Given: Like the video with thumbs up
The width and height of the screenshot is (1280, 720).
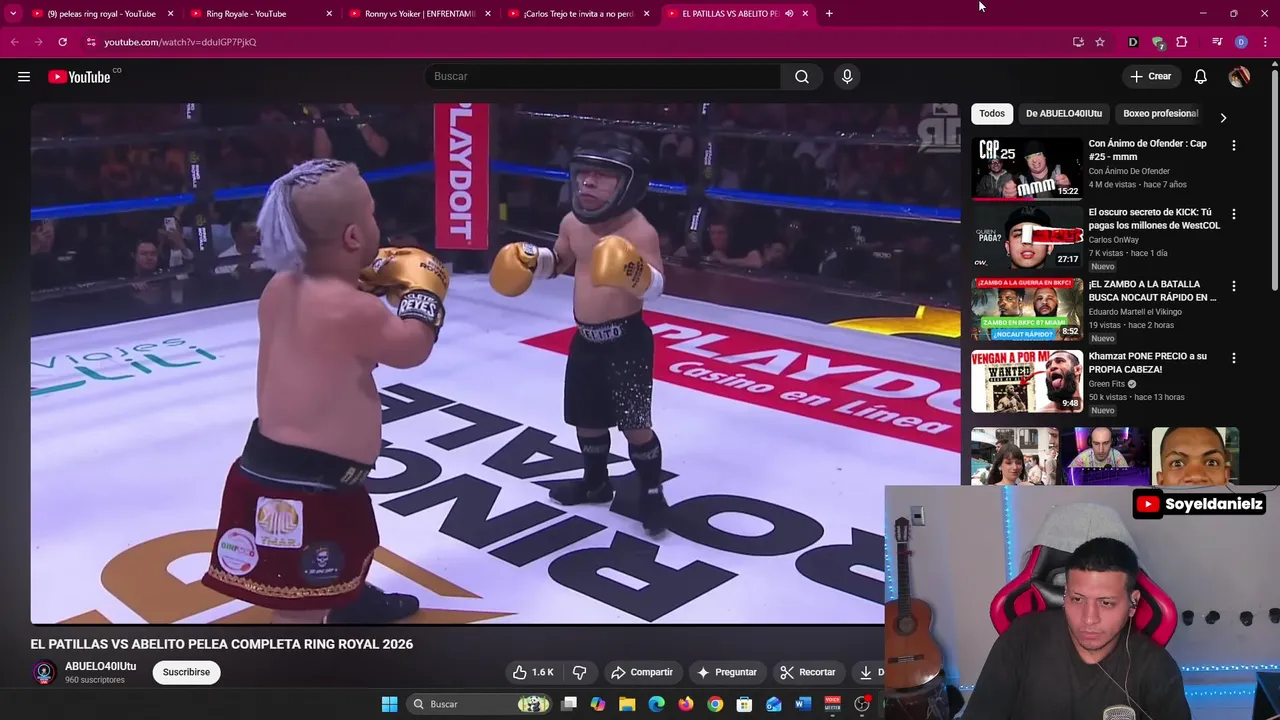Looking at the screenshot, I should click(532, 672).
